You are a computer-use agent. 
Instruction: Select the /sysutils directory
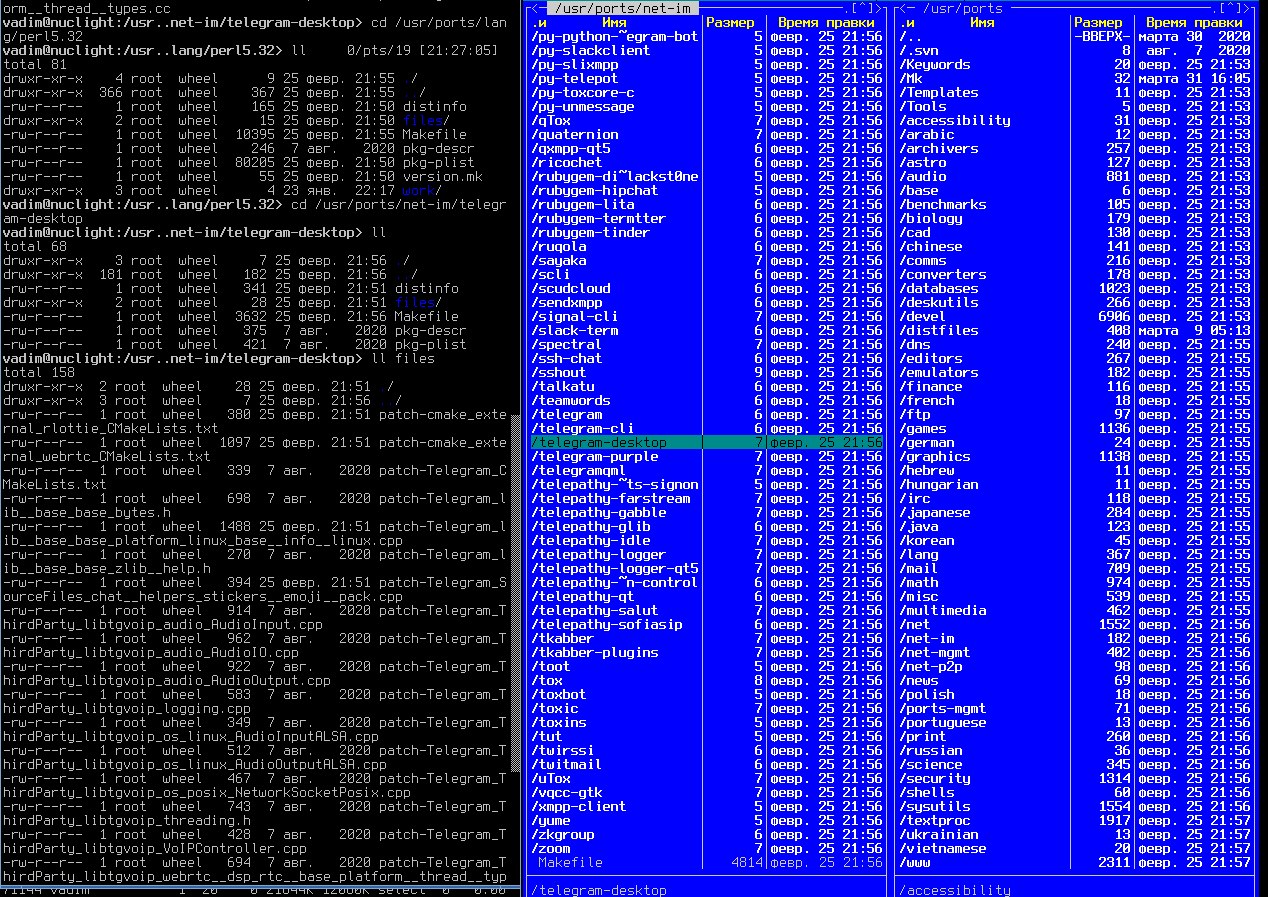point(1075,806)
